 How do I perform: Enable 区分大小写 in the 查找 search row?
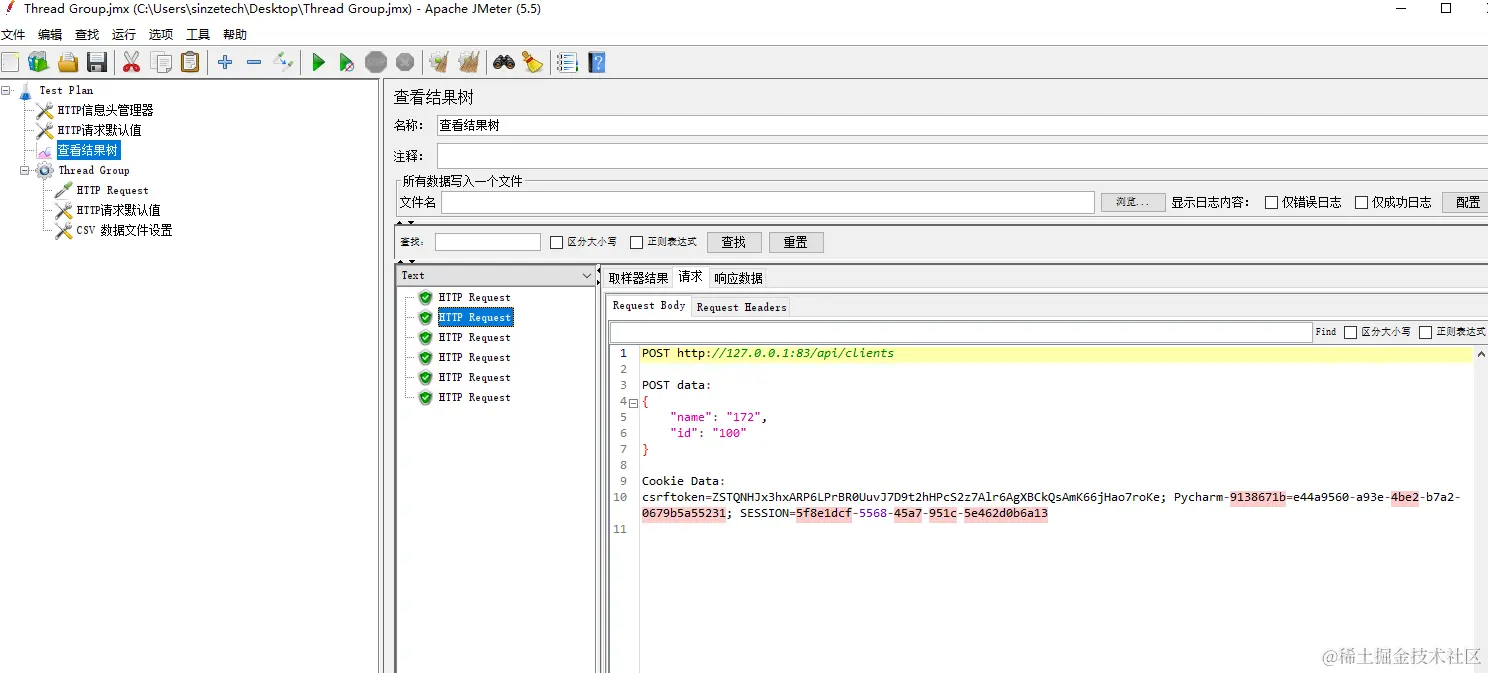pyautogui.click(x=557, y=242)
